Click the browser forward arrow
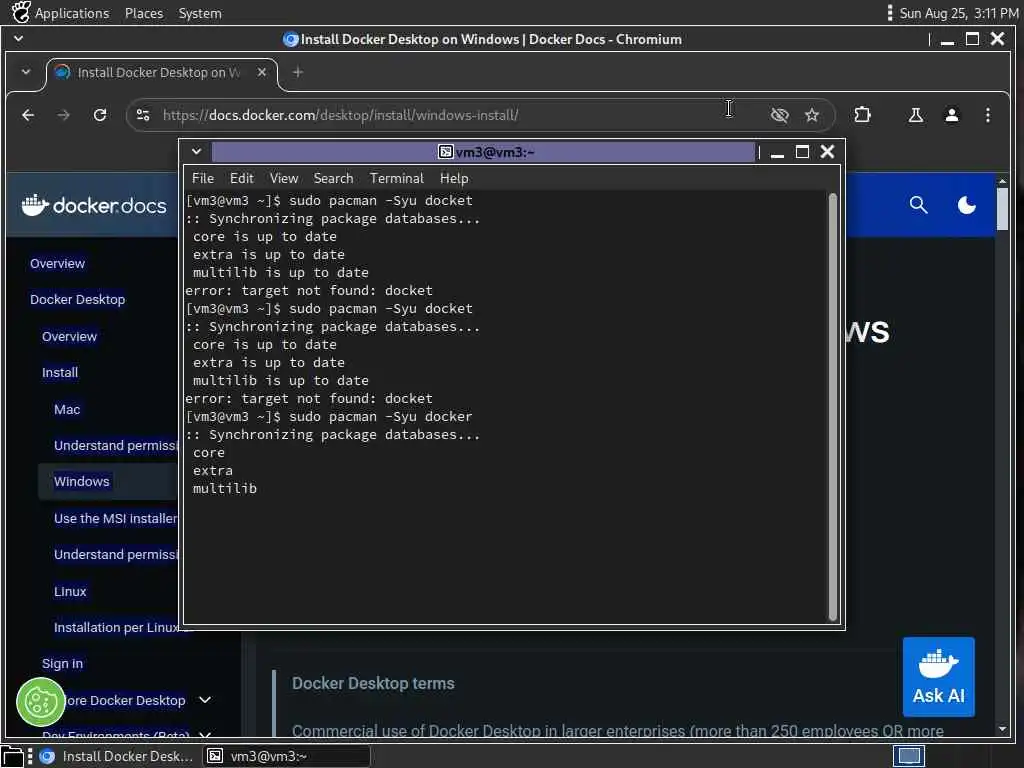This screenshot has width=1024, height=768. click(63, 115)
